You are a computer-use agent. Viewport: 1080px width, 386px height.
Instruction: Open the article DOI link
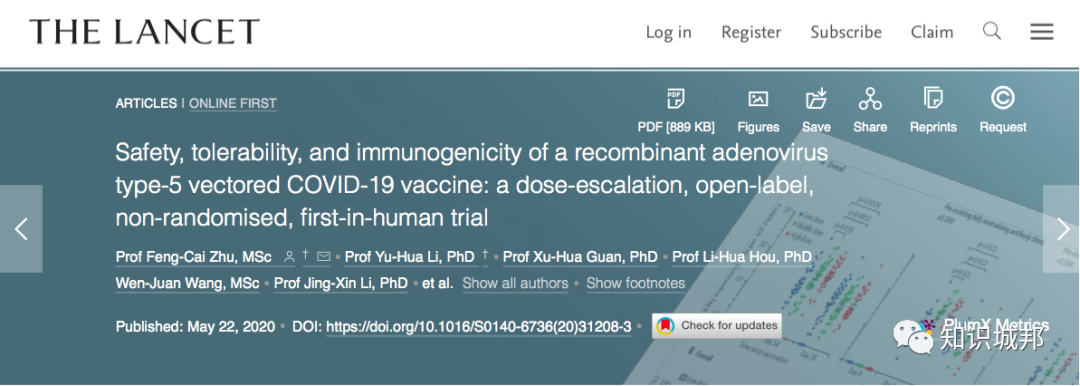(479, 327)
